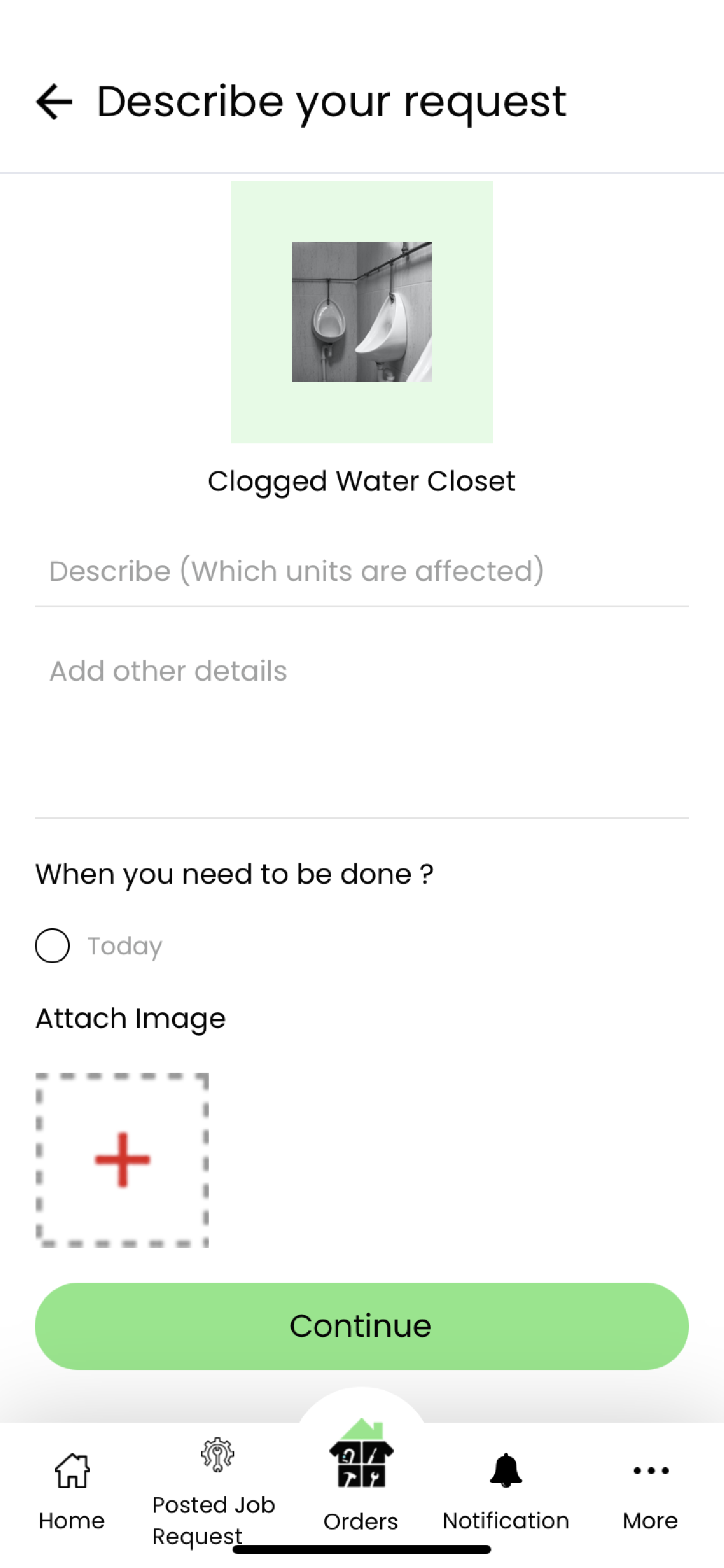The width and height of the screenshot is (724, 1568).
Task: Tap the red plus icon
Action: pos(122,1160)
